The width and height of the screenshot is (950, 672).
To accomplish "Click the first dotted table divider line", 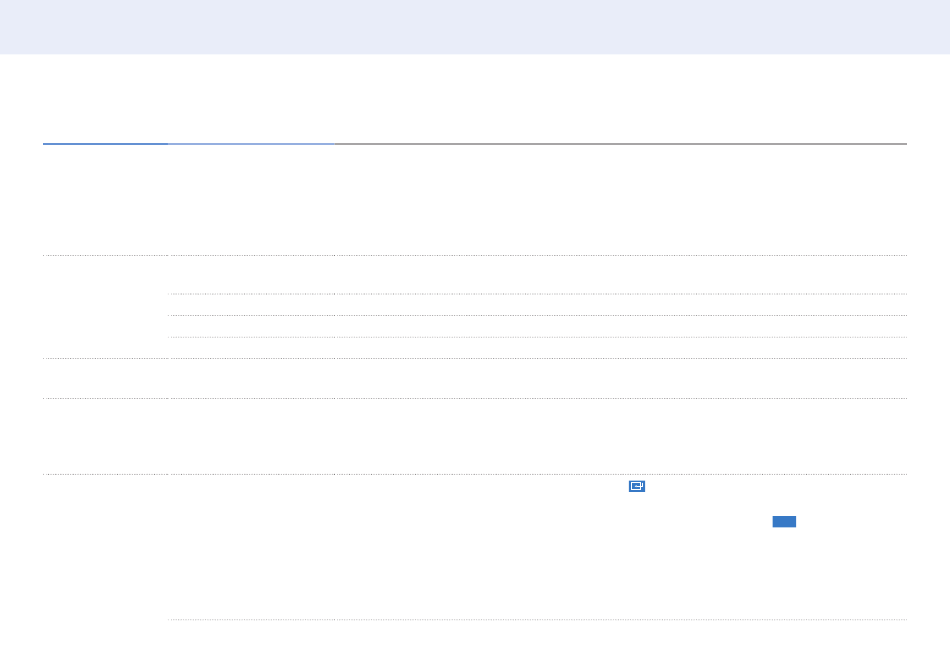I will coord(475,256).
